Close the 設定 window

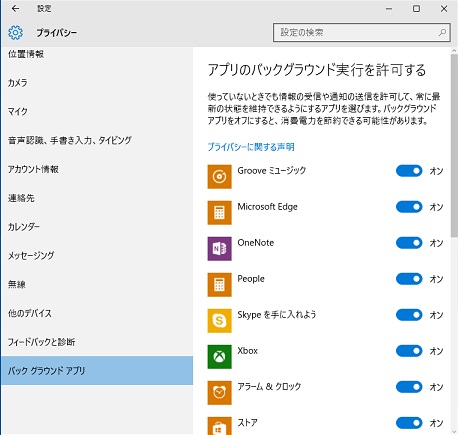coord(444,9)
